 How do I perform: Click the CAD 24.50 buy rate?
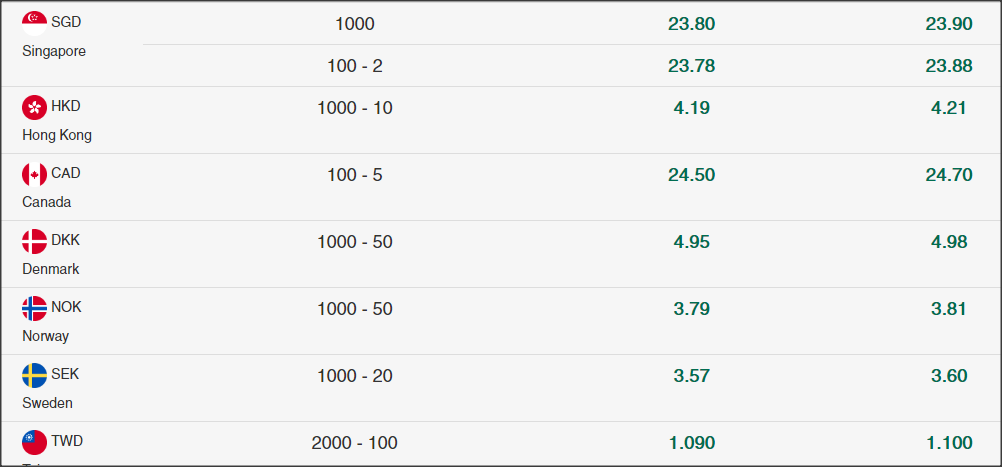click(x=691, y=175)
